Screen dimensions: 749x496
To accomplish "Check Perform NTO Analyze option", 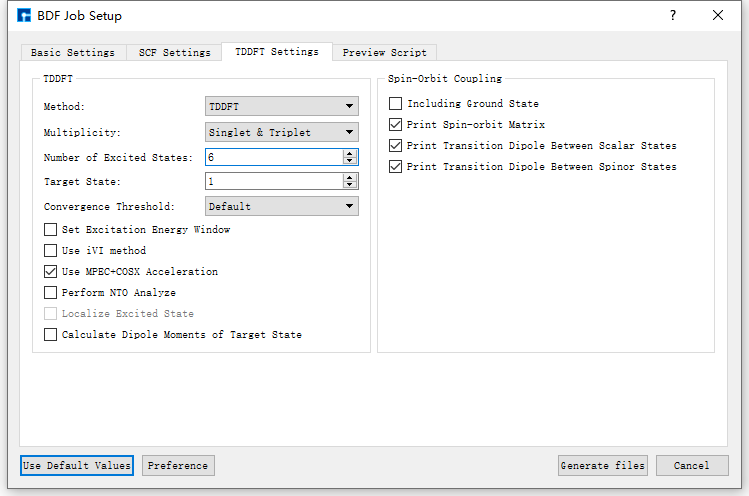I will 51,293.
